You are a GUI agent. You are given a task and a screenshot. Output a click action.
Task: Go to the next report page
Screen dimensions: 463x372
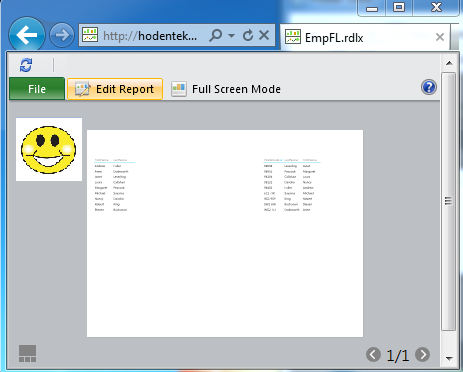(422, 355)
